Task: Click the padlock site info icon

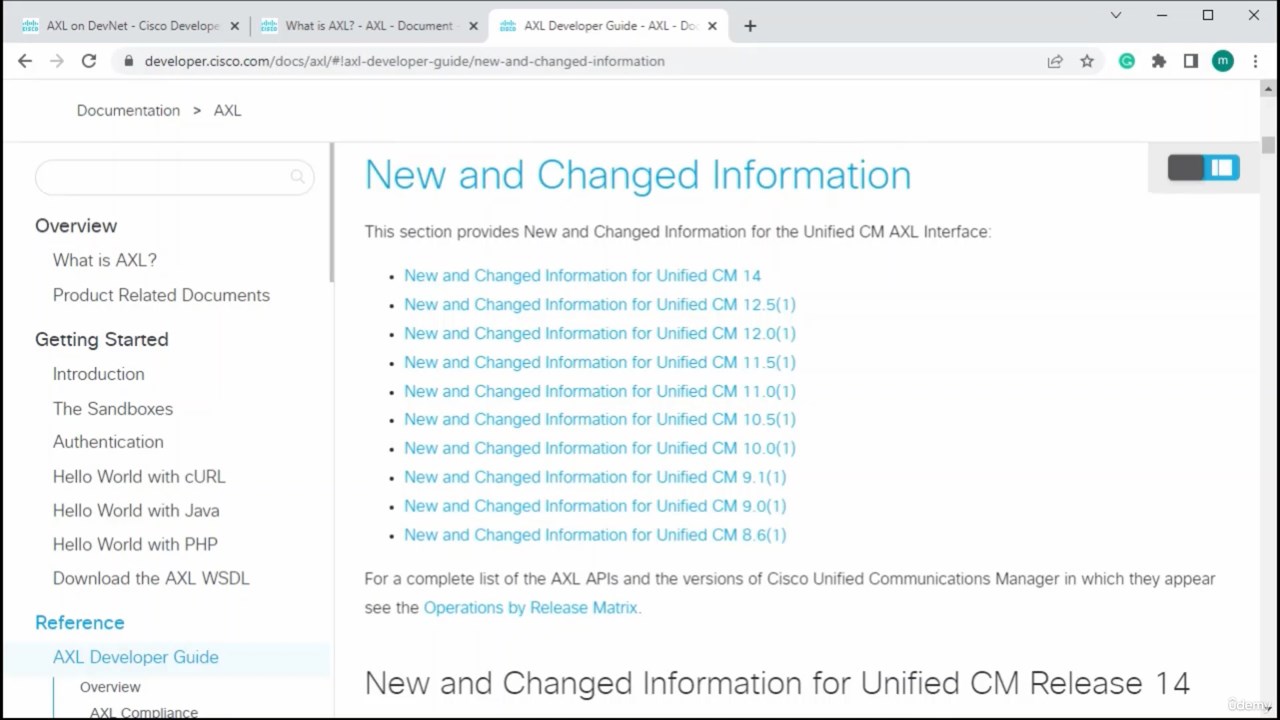Action: click(x=128, y=61)
